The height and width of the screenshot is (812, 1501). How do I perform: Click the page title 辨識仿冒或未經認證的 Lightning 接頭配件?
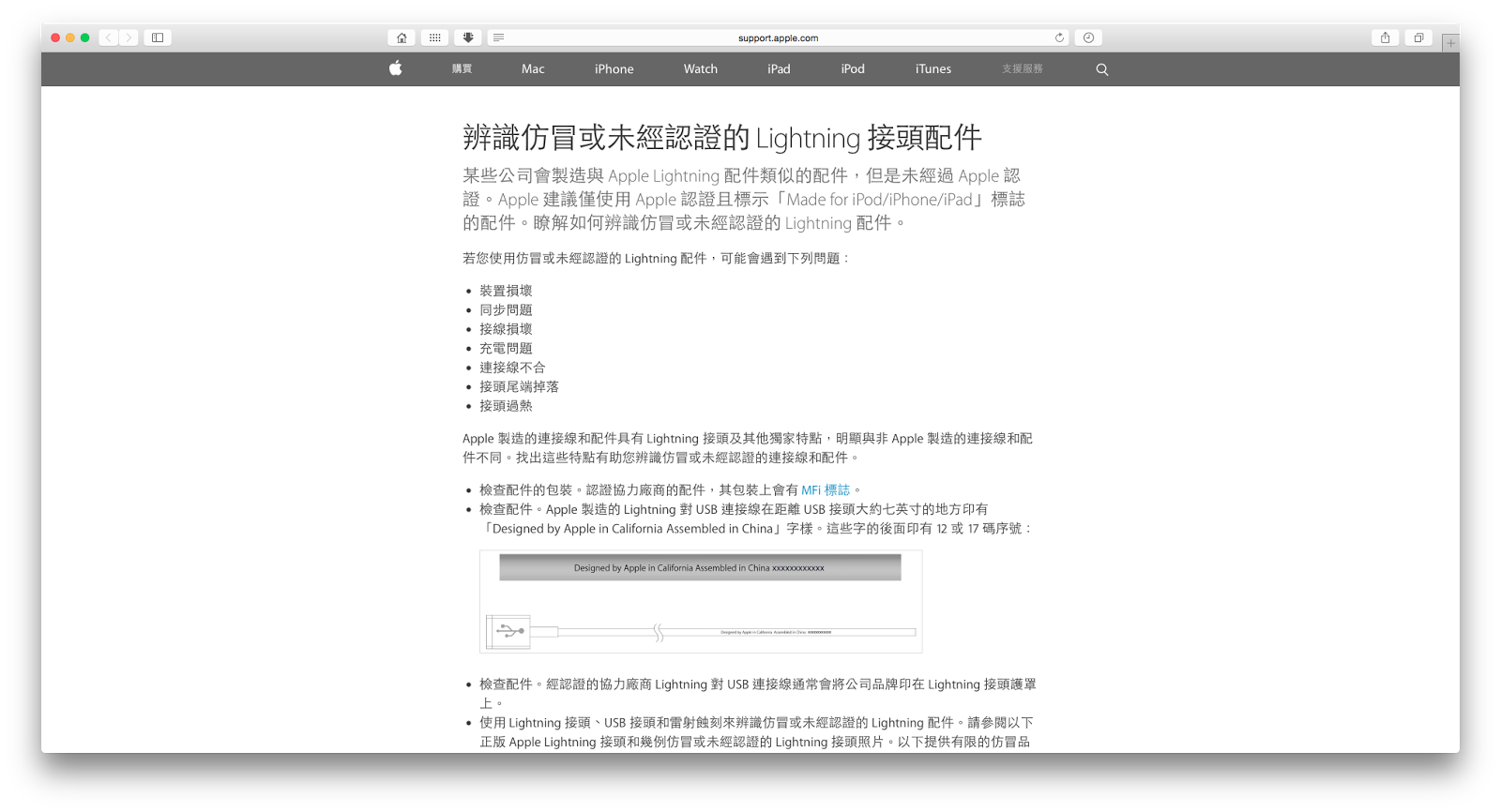[722, 138]
